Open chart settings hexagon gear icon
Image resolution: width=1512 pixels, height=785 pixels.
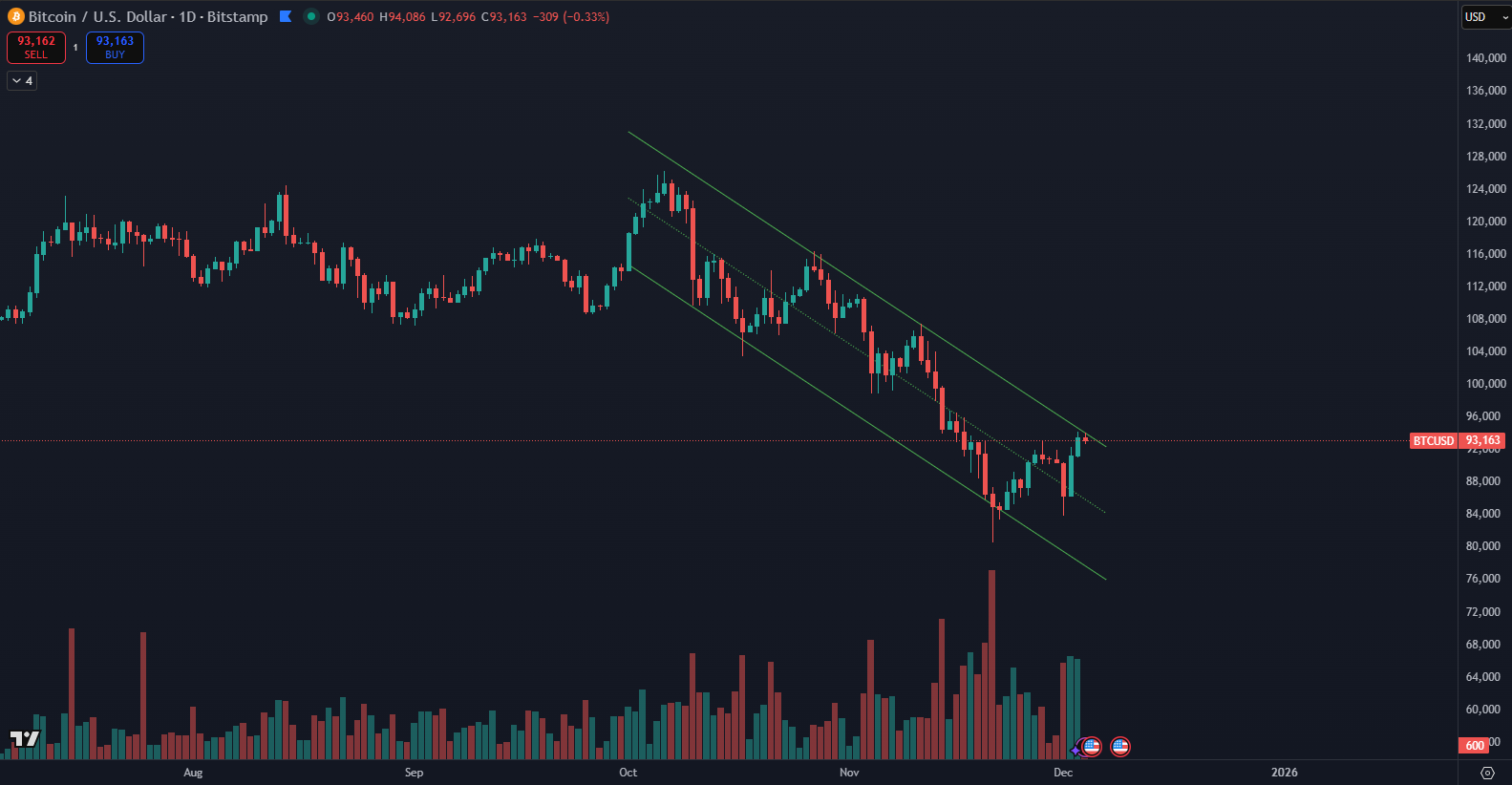click(x=1487, y=773)
